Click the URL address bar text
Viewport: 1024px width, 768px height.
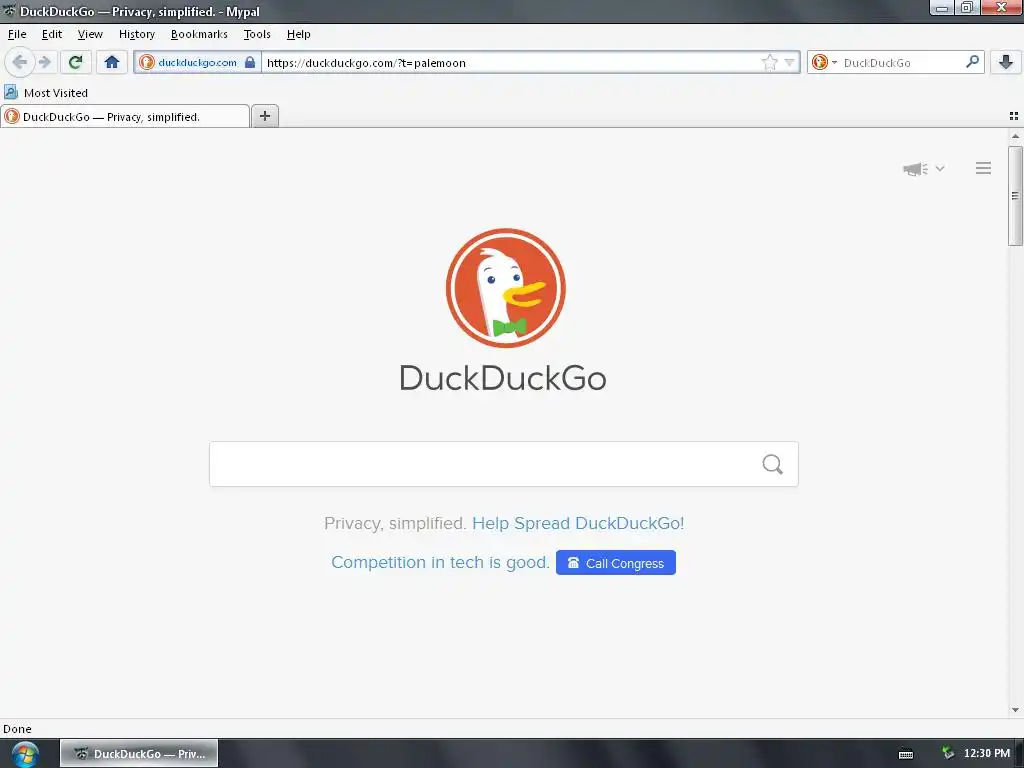point(366,63)
